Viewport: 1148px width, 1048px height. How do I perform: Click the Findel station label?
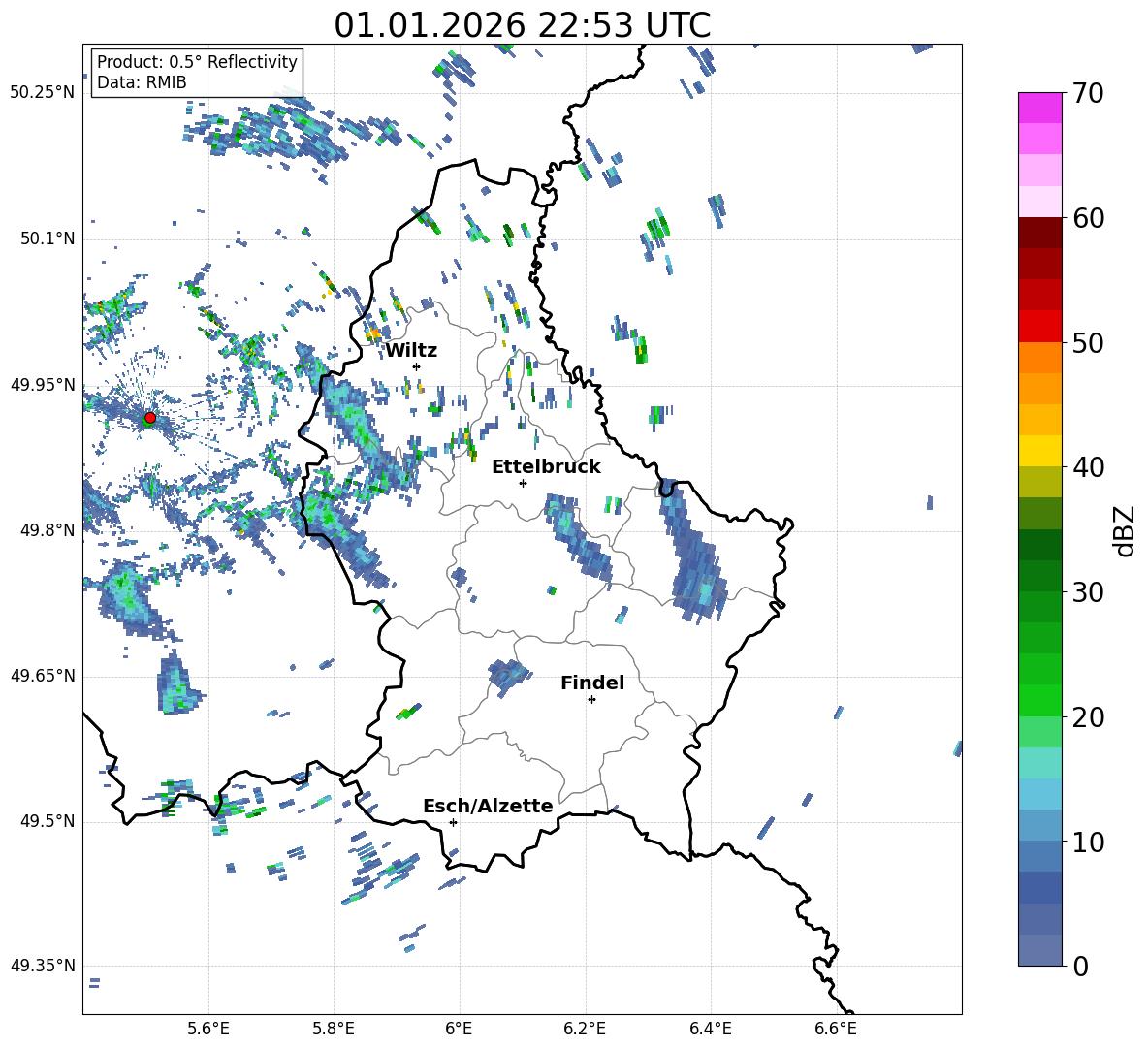[592, 683]
